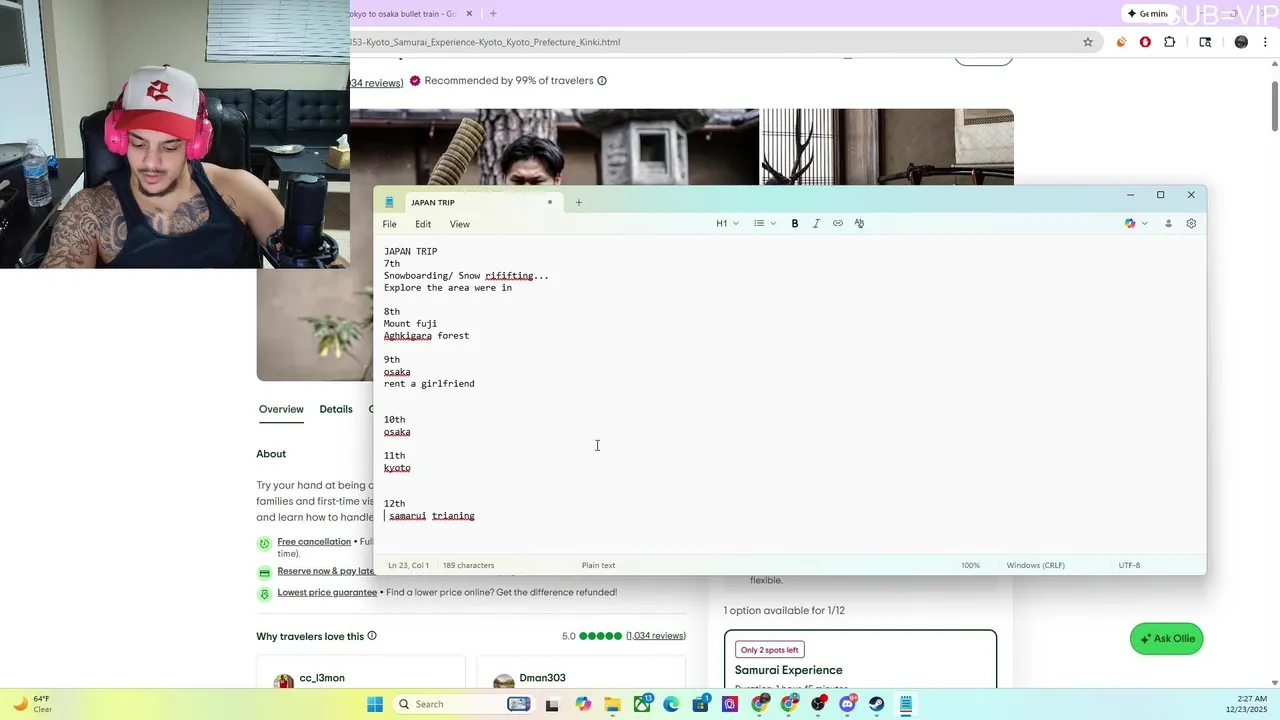Open Microsoft Edge from the taskbar
The height and width of the screenshot is (720, 1280).
click(670, 704)
